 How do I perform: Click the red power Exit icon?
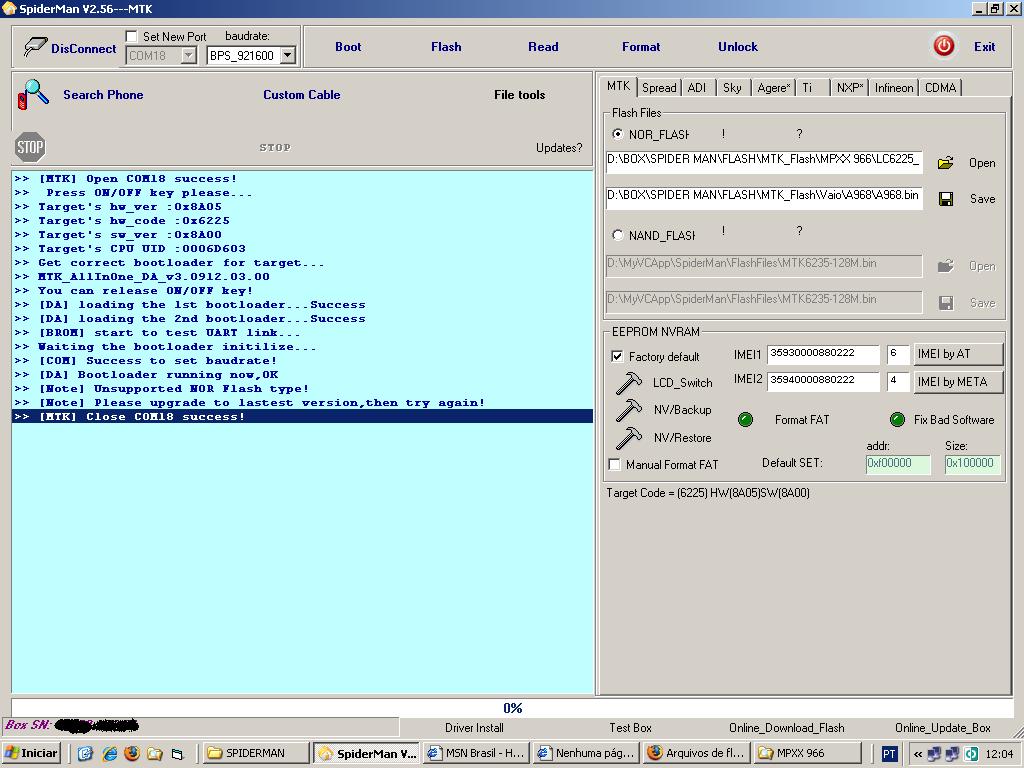(943, 46)
